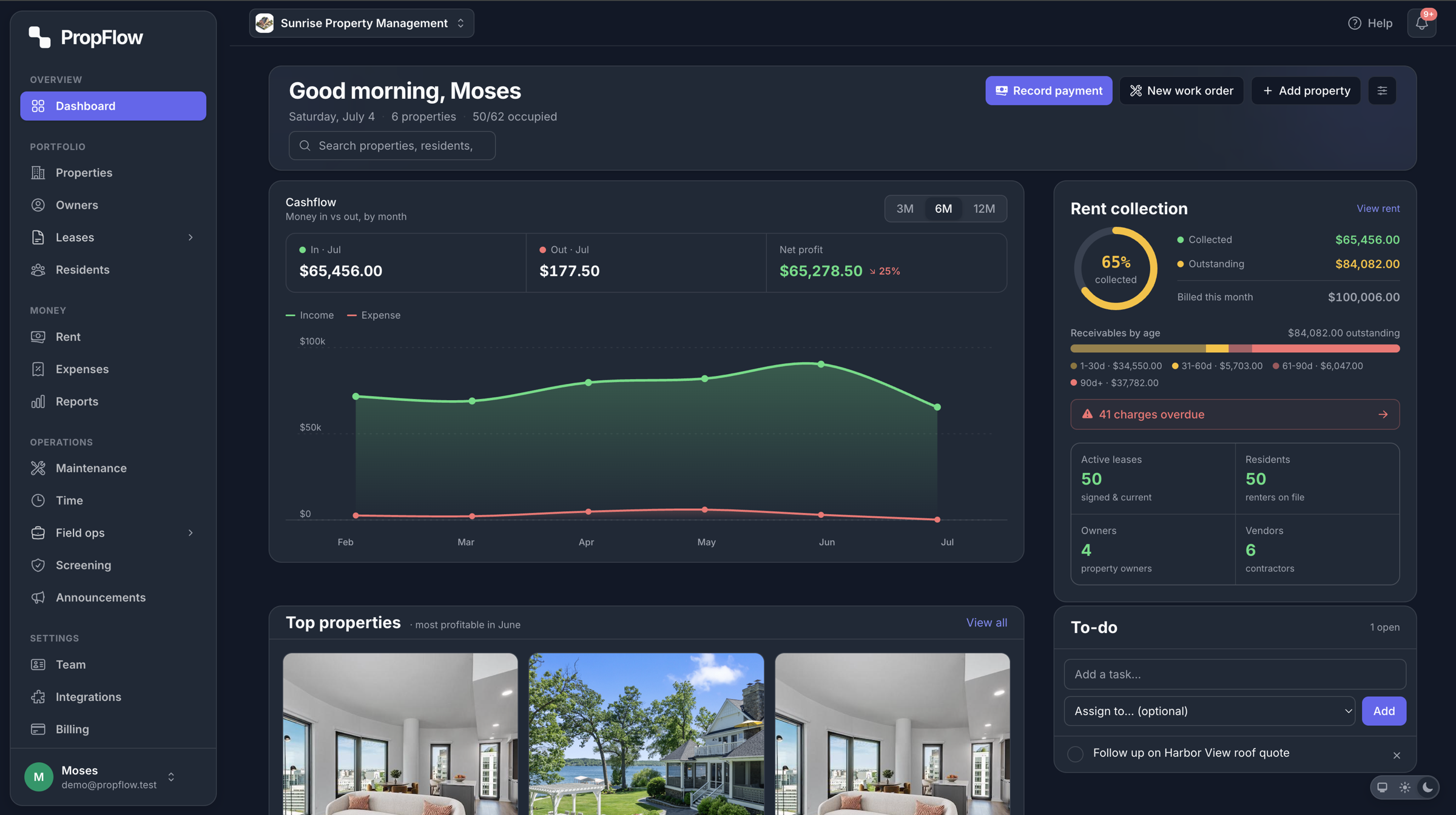Image resolution: width=1456 pixels, height=815 pixels.
Task: Expand the Leases submenu chevron
Action: pos(190,238)
